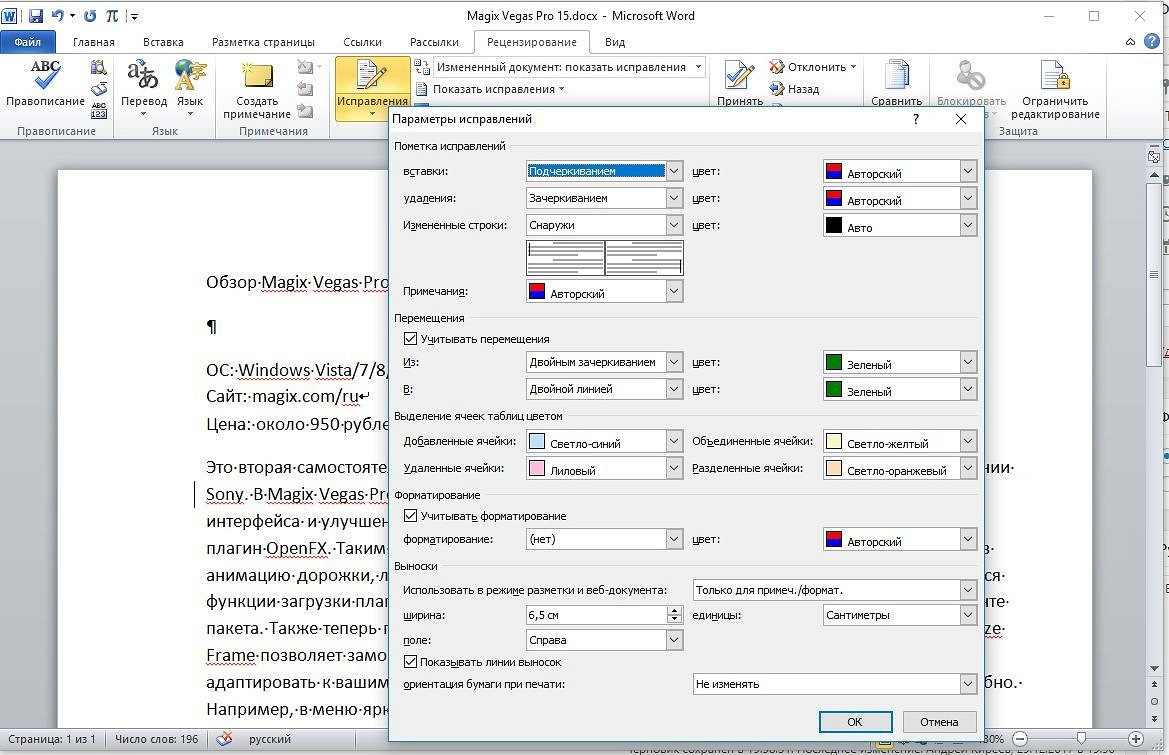This screenshot has height=755, width=1169.
Task: Click the Назад previous change icon
Action: point(776,89)
